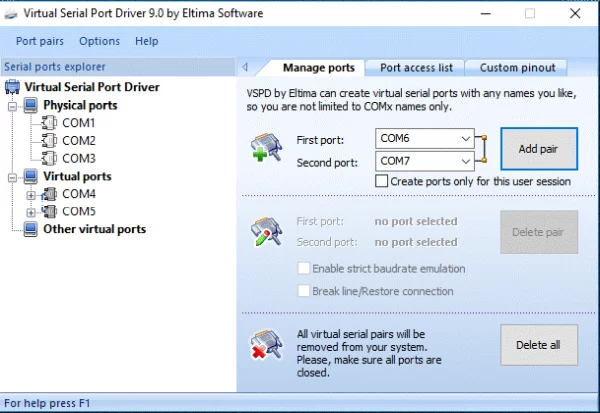This screenshot has height=413, width=600.
Task: Switch to the Custom pinout tab
Action: (517, 68)
